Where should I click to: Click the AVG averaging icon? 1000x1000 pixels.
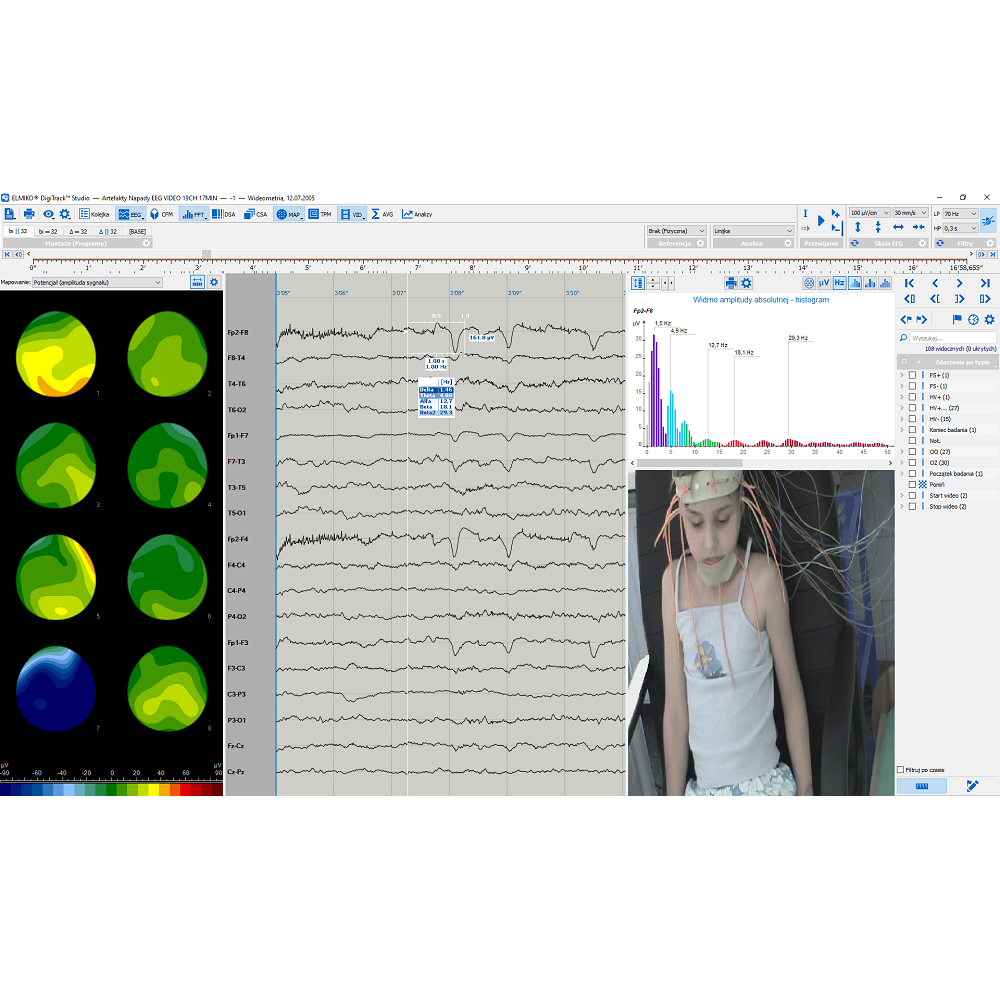(382, 214)
